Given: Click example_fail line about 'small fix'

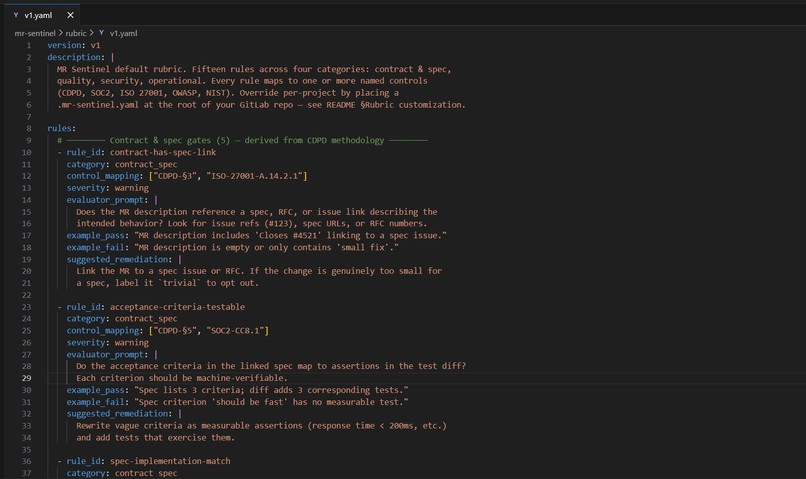Looking at the screenshot, I should [x=232, y=247].
